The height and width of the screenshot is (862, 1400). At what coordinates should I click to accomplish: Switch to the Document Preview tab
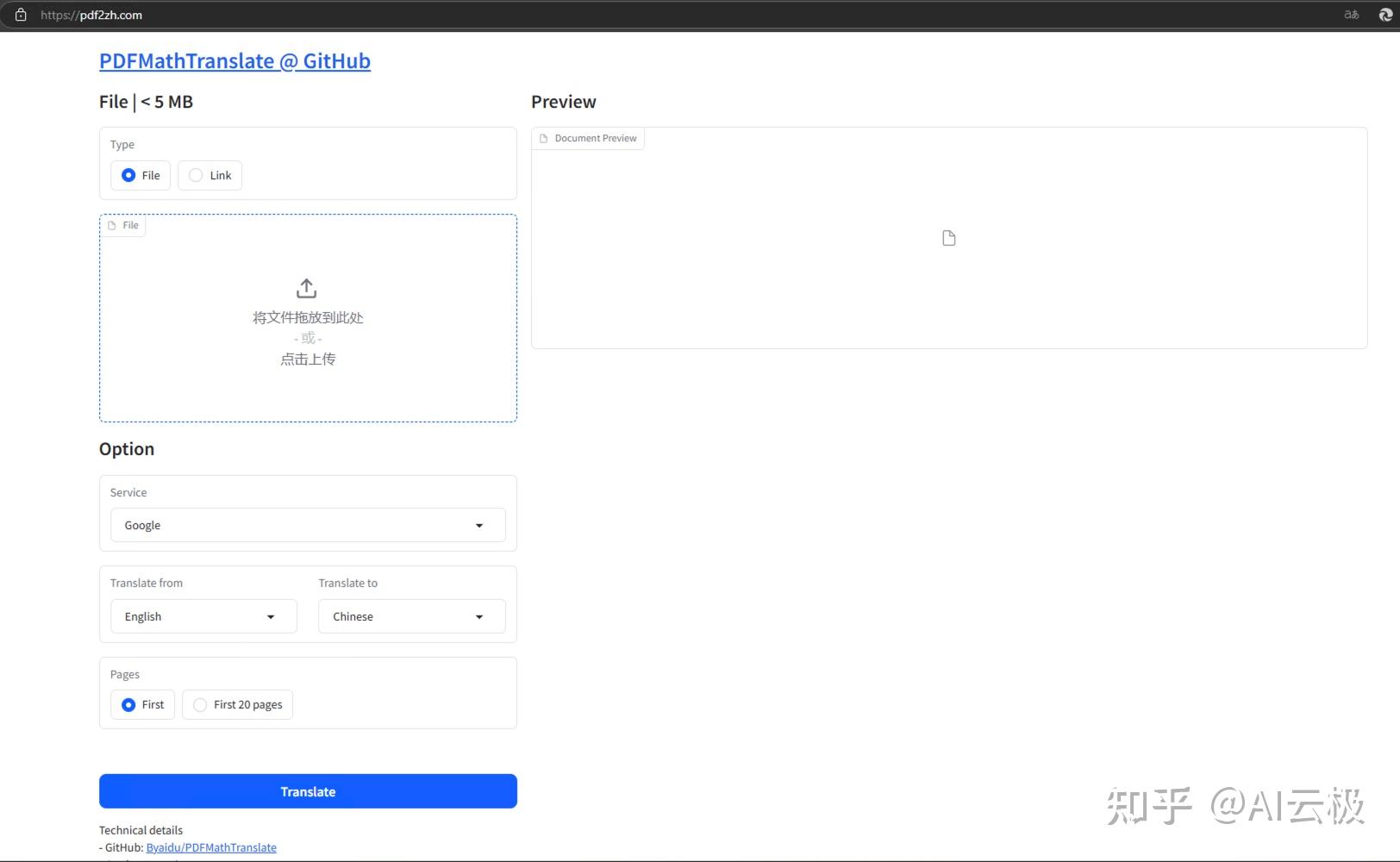click(x=588, y=138)
